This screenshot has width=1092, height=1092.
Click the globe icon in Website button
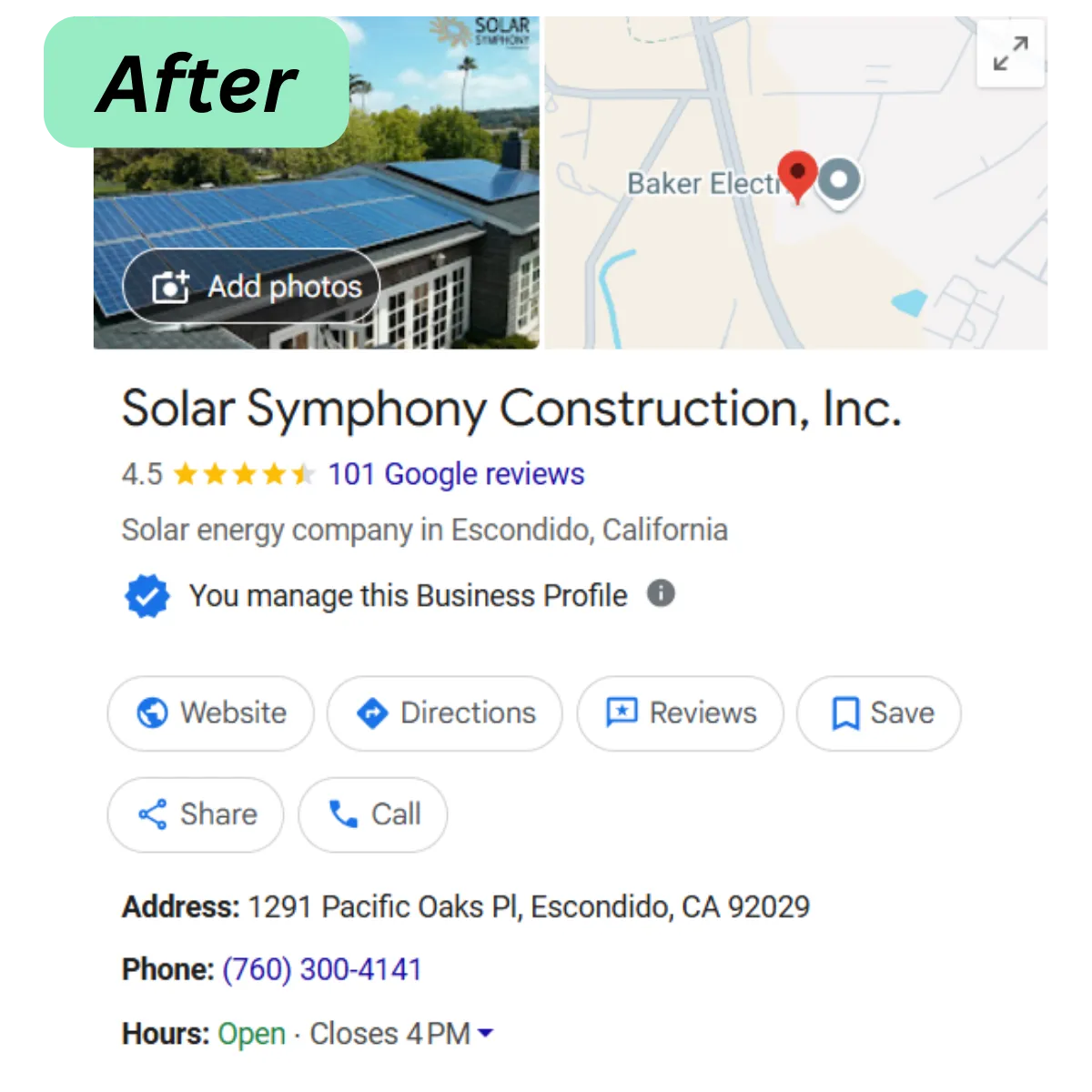pos(152,713)
